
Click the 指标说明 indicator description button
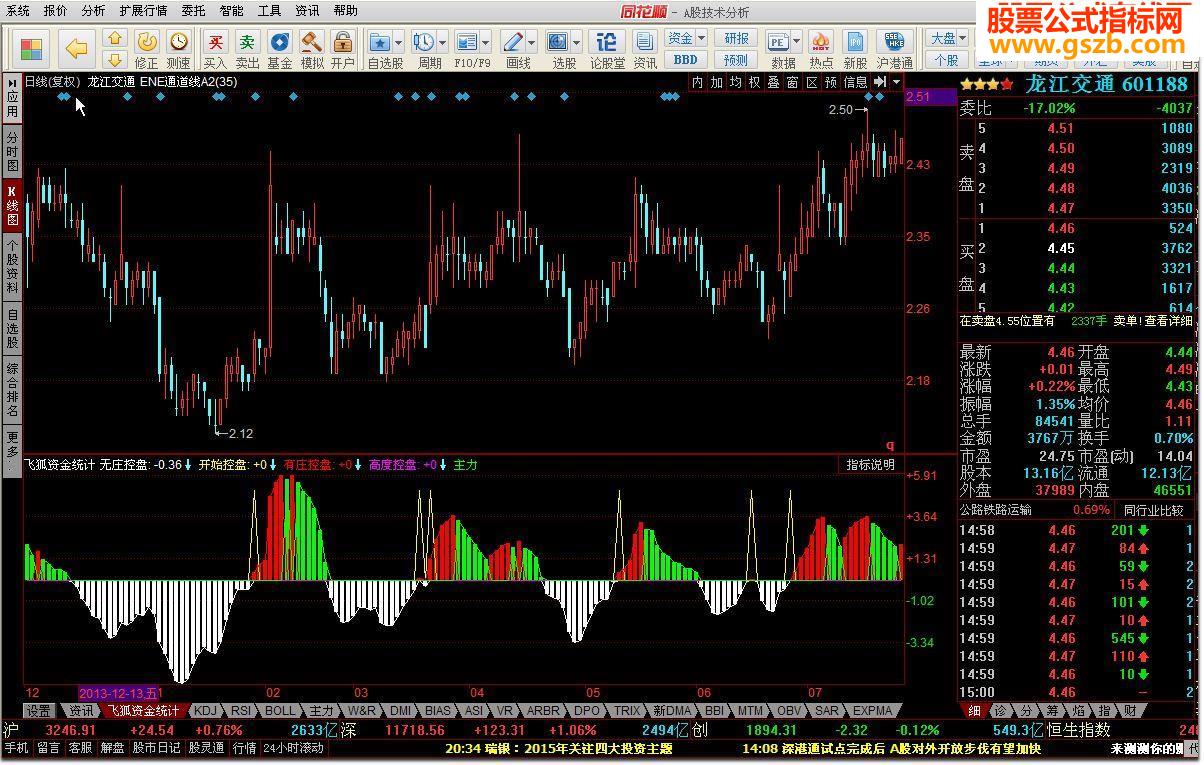(871, 465)
